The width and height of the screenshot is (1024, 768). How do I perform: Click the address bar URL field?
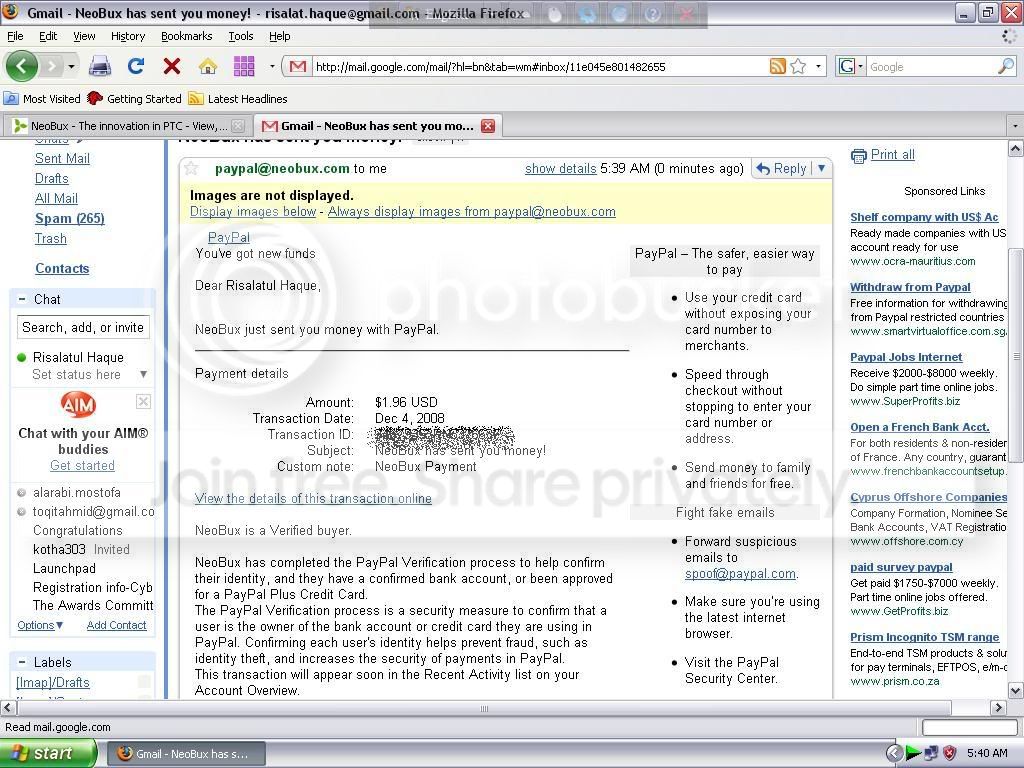[539, 67]
